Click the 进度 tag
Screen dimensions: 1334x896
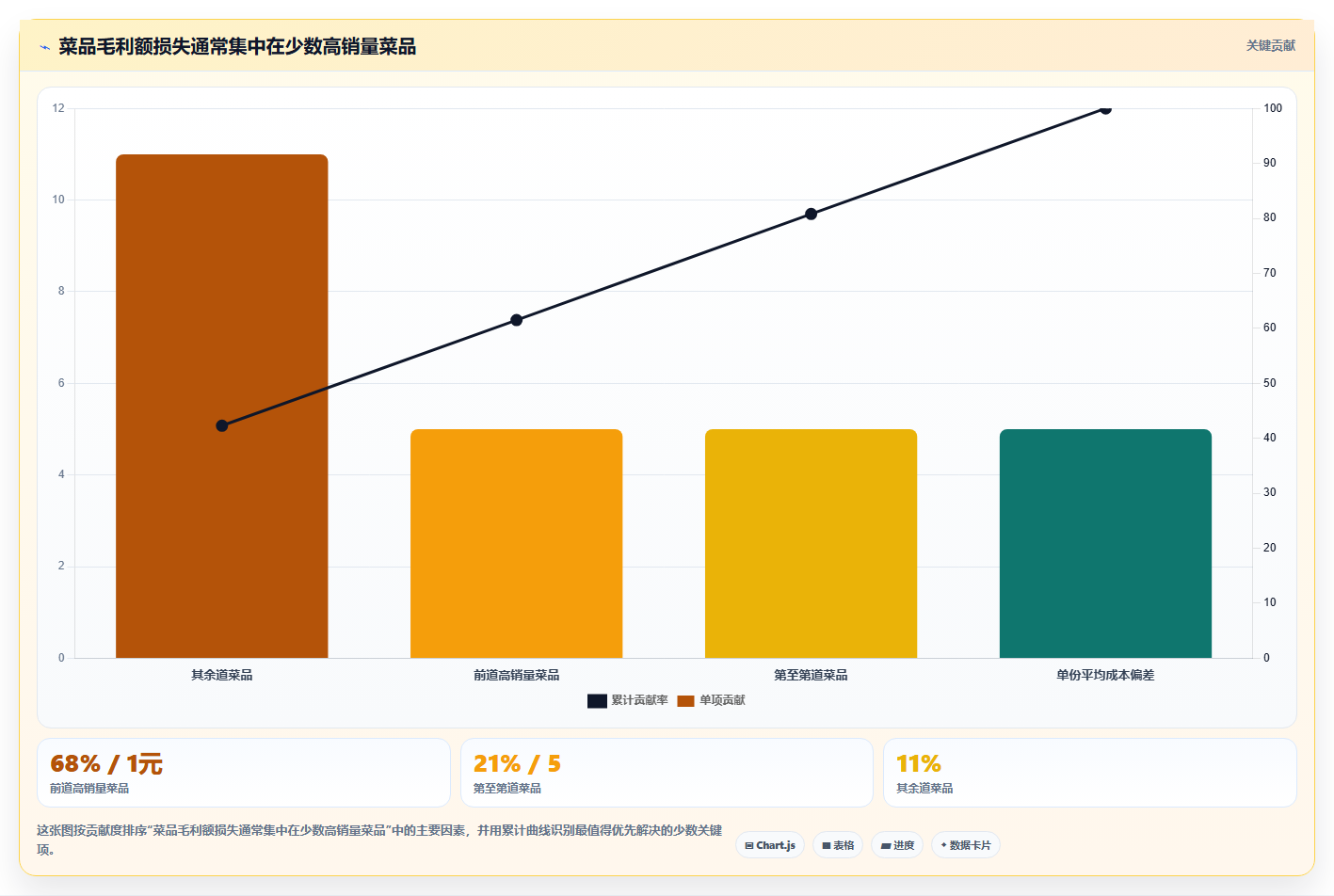(x=897, y=845)
